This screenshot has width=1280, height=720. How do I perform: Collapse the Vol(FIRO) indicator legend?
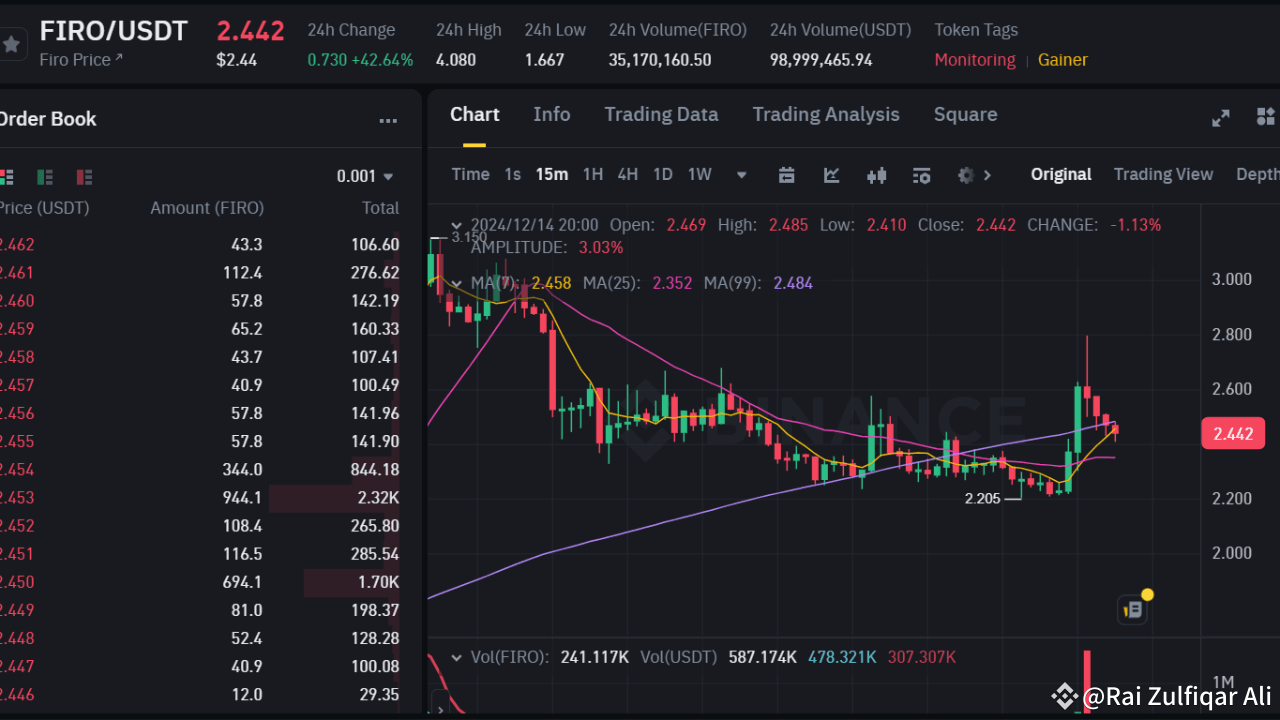(x=457, y=657)
